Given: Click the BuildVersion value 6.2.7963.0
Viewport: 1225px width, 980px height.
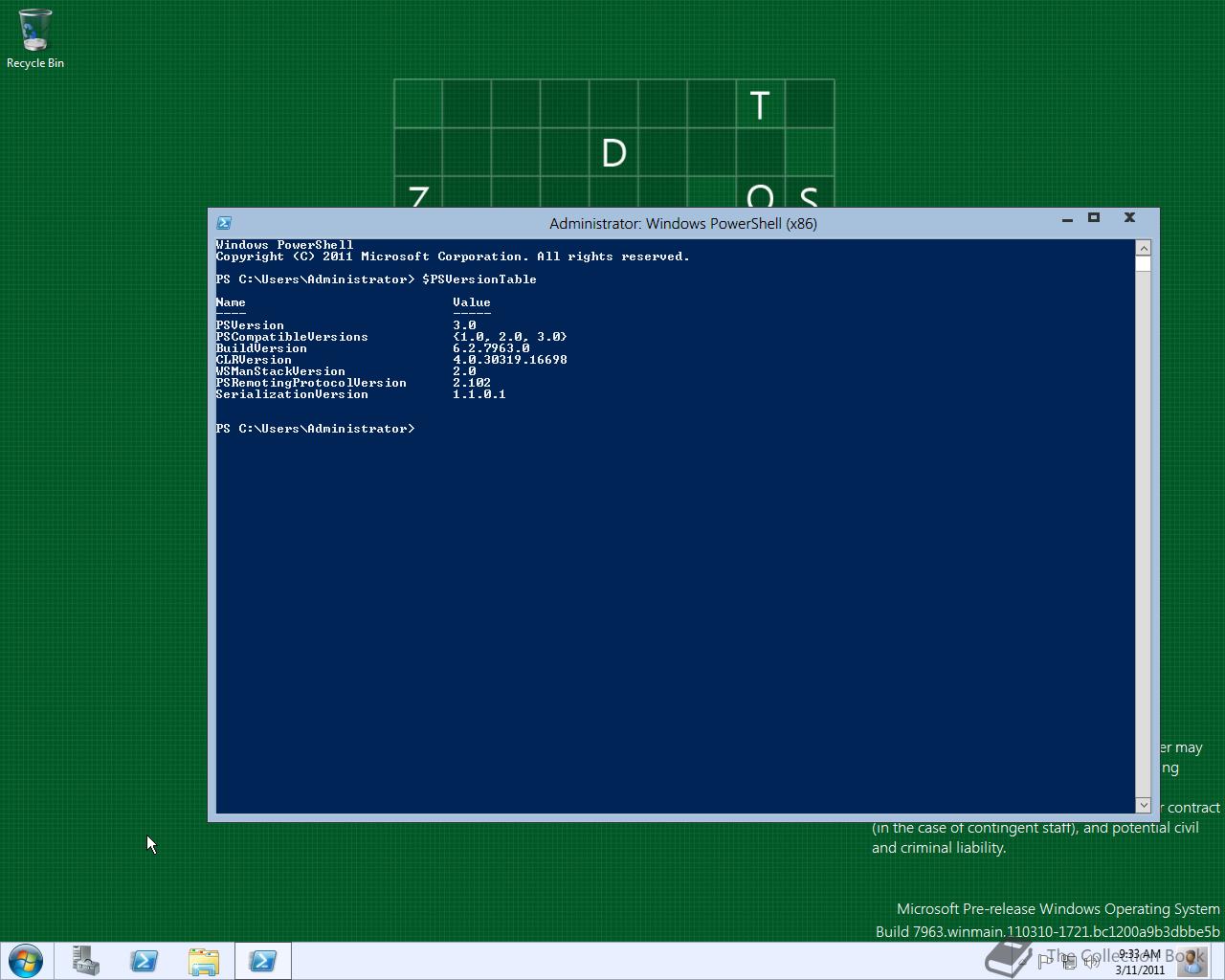Looking at the screenshot, I should [x=491, y=348].
